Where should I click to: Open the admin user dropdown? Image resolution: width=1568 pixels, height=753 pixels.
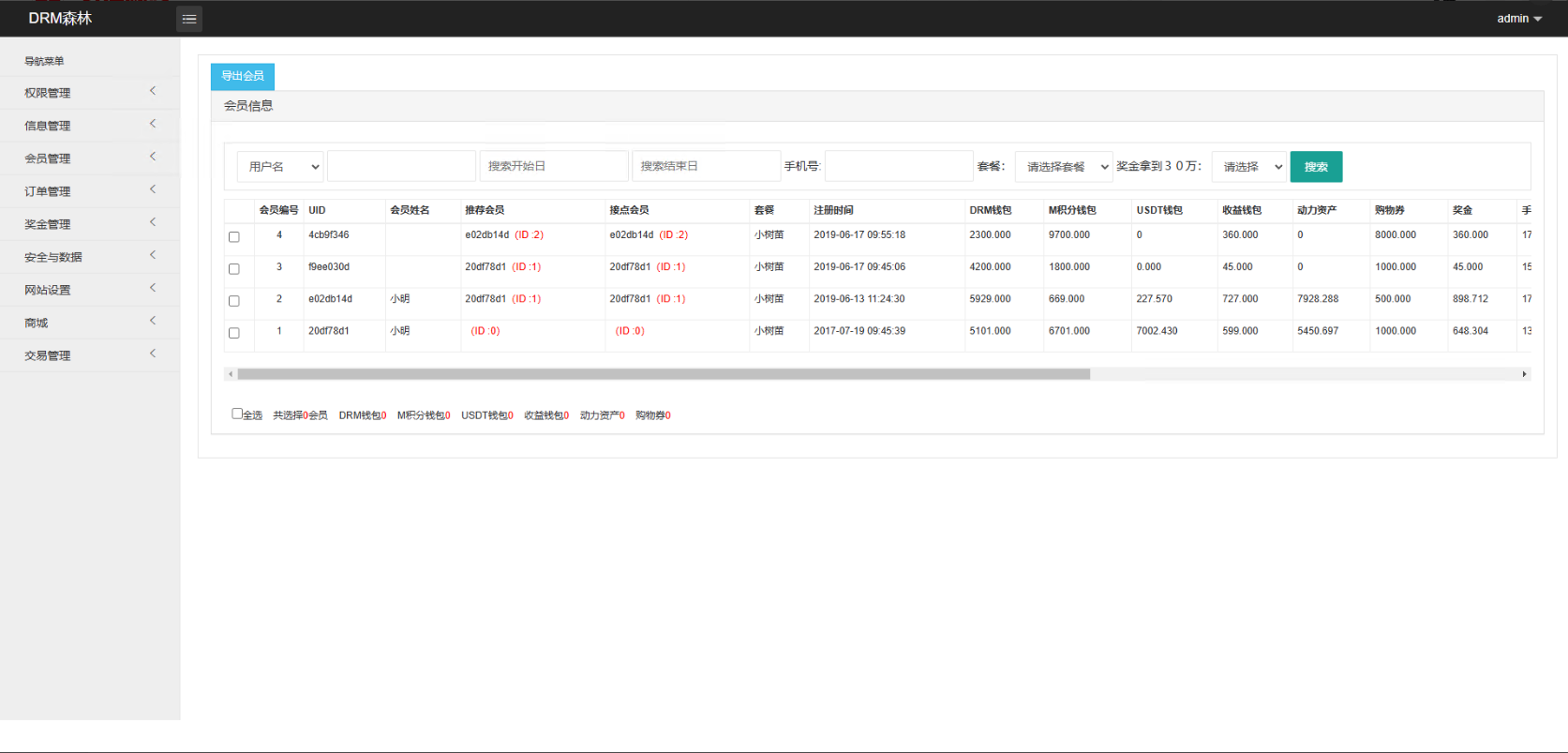(x=1518, y=19)
